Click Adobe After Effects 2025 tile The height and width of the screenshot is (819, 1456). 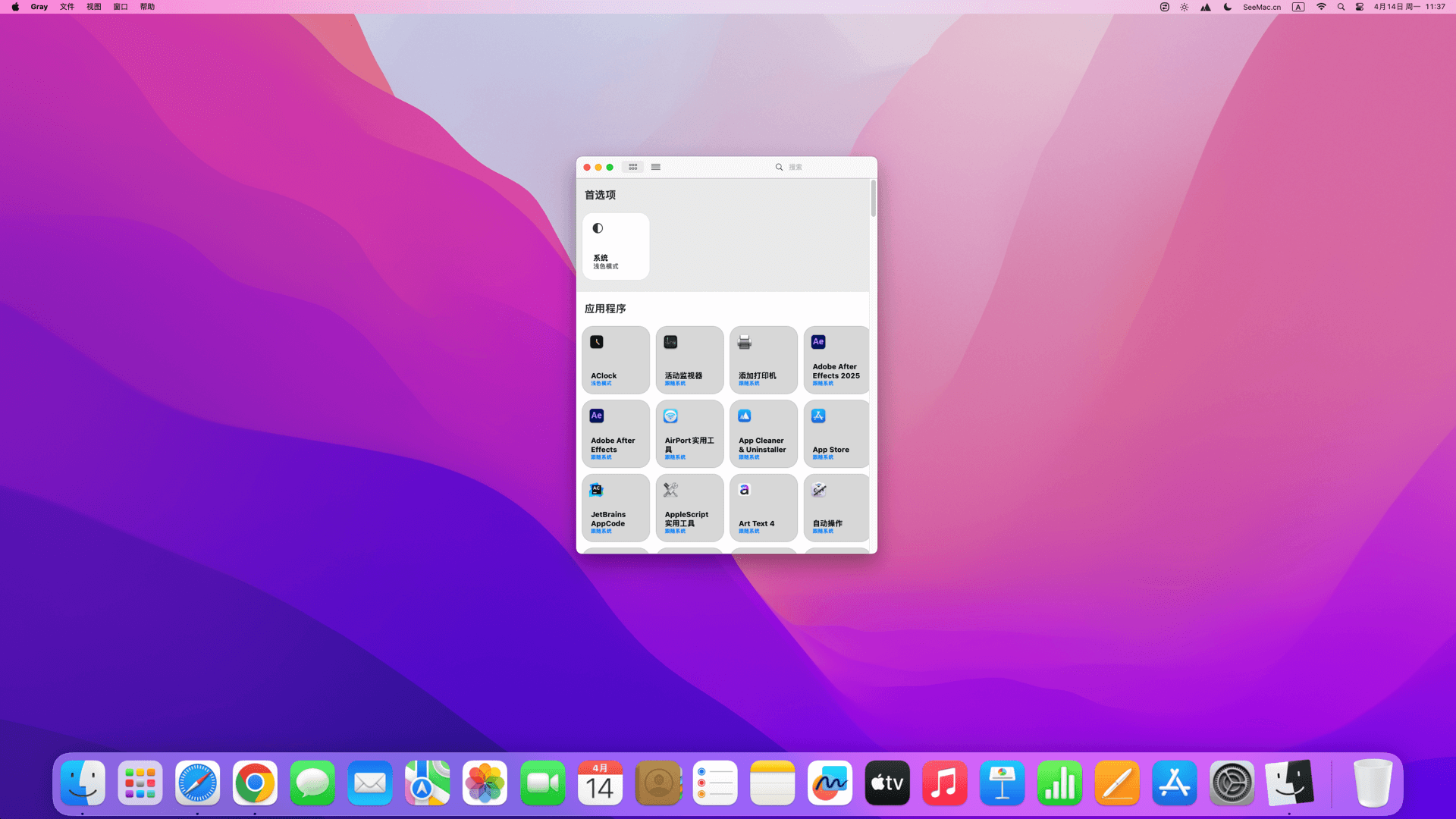coord(836,359)
